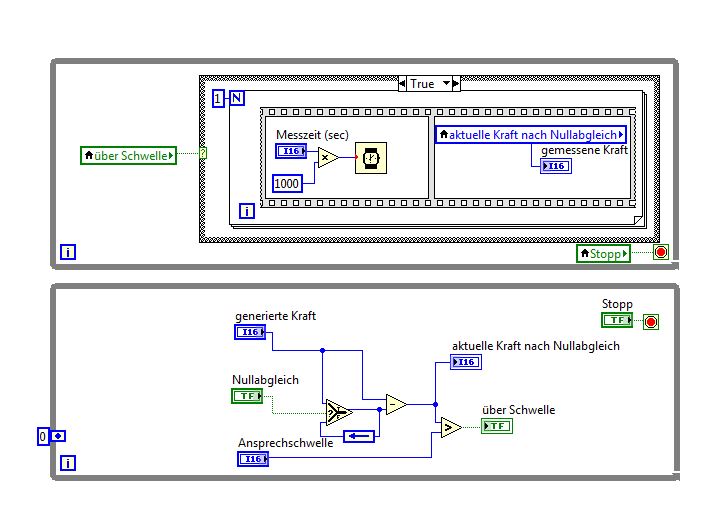Select the 'generierte Kraft' I16 control terminal
The width and height of the screenshot is (713, 508).
pyautogui.click(x=250, y=332)
